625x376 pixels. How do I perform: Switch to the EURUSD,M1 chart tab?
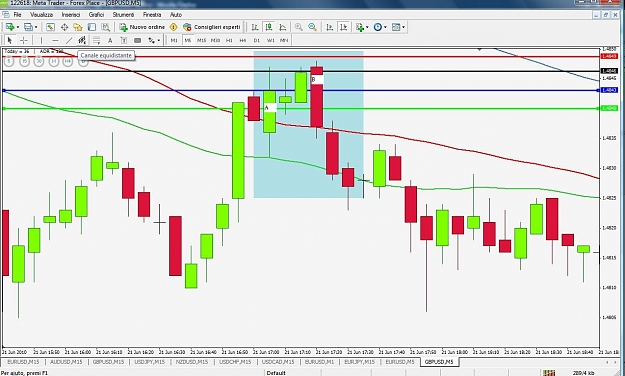pos(319,362)
